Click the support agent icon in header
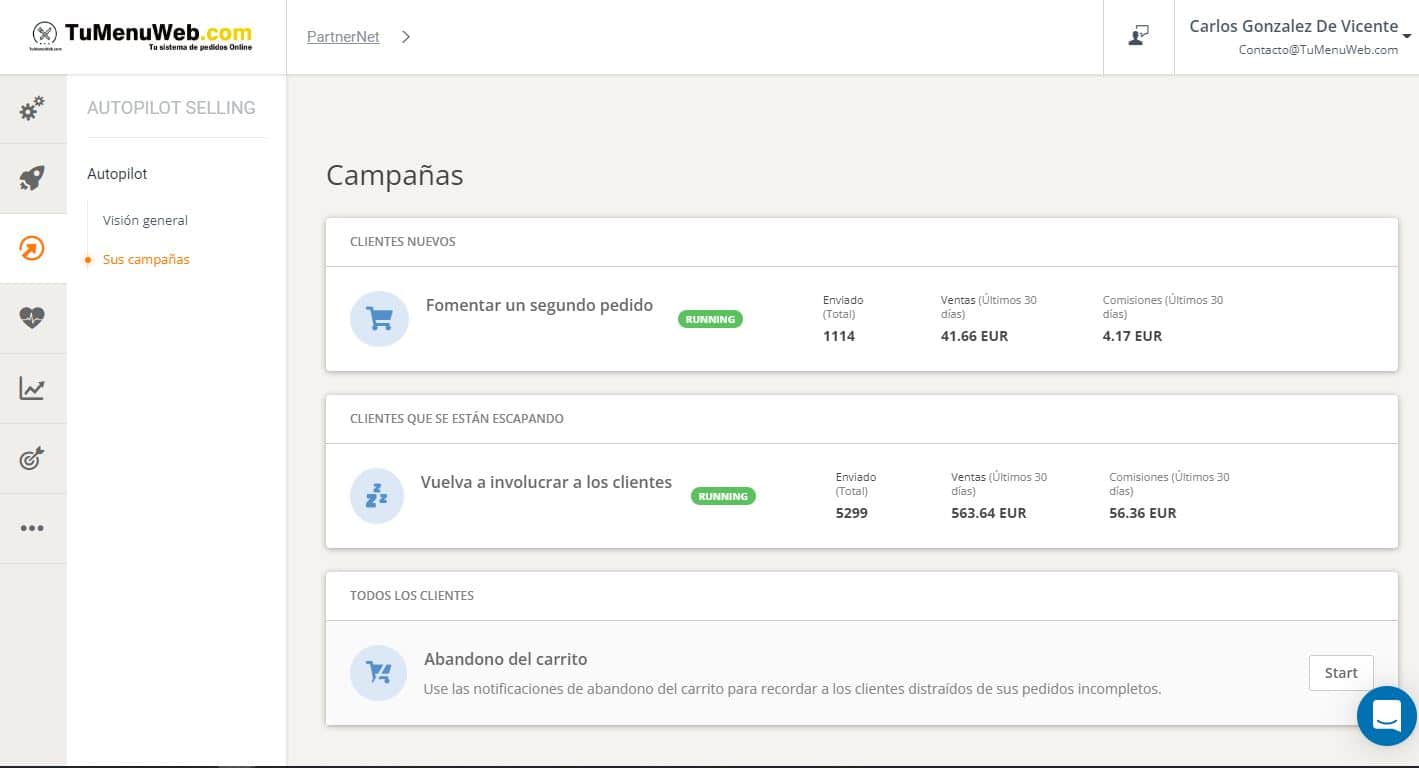 point(1138,36)
